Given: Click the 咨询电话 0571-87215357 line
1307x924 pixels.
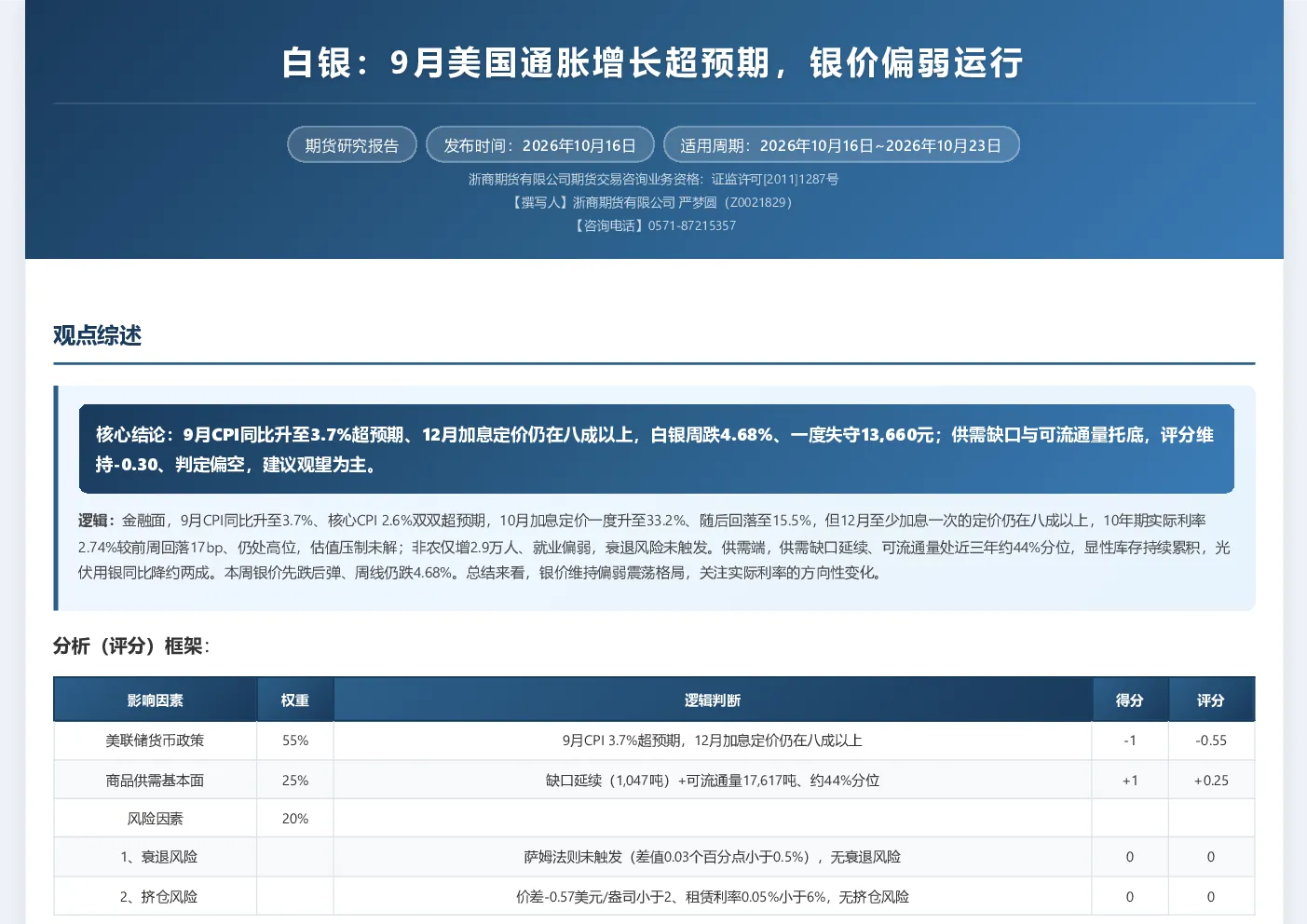Looking at the screenshot, I should click(x=653, y=225).
